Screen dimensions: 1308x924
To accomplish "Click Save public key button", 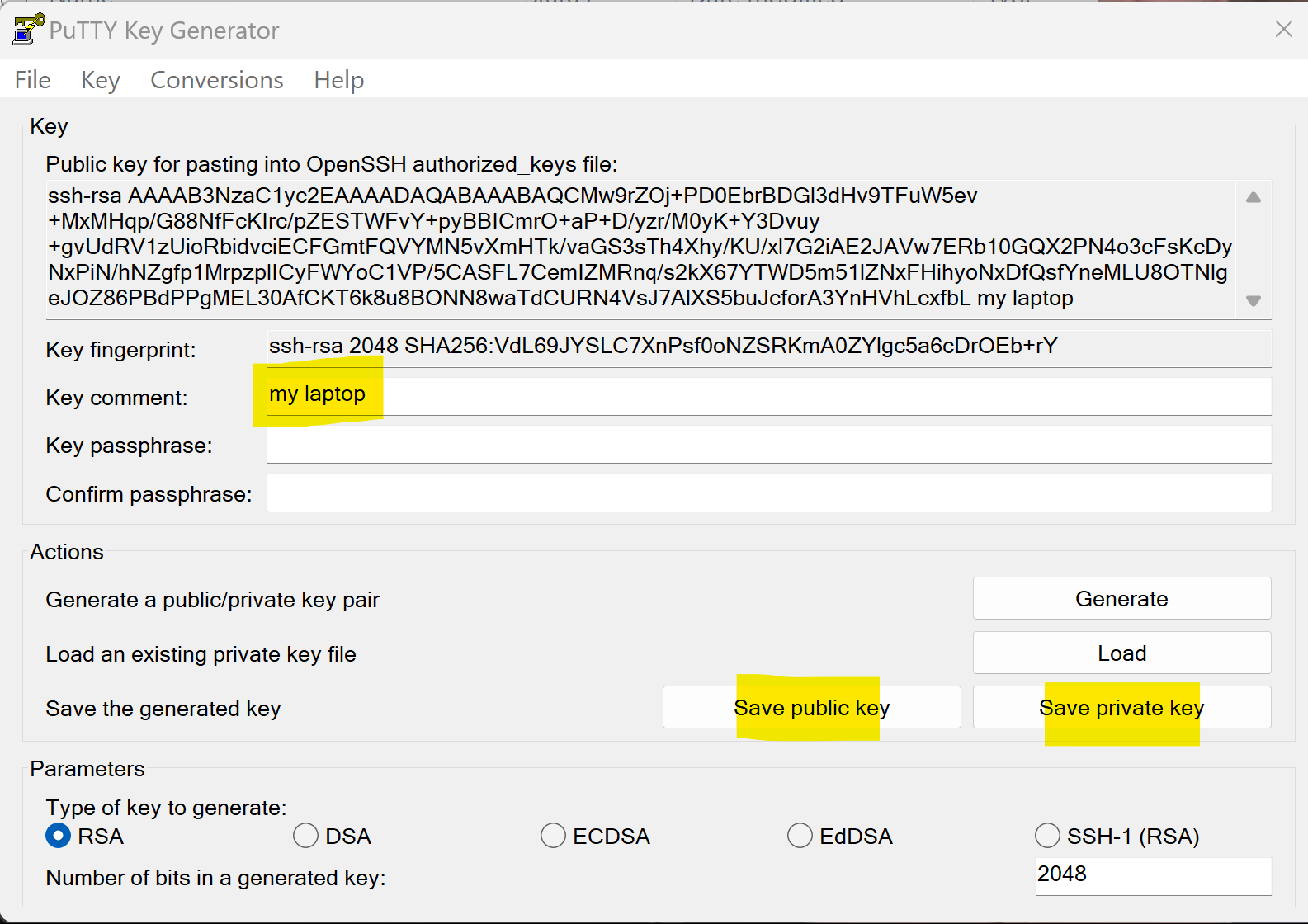I will coord(812,707).
